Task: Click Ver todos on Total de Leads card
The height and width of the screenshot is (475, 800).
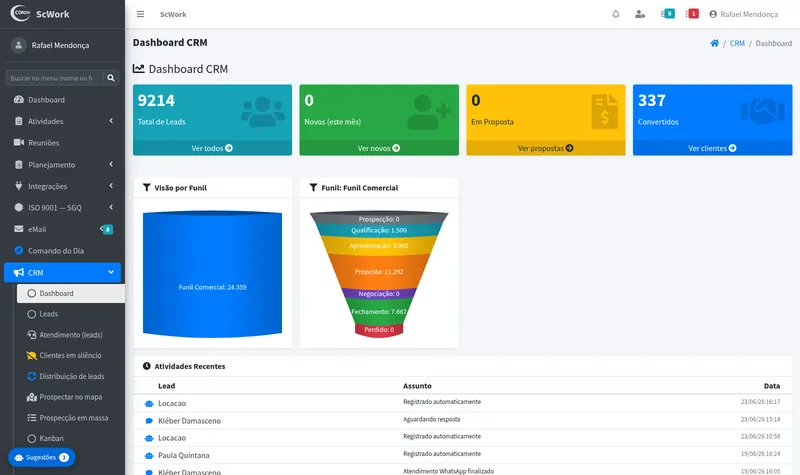Action: pyautogui.click(x=212, y=148)
